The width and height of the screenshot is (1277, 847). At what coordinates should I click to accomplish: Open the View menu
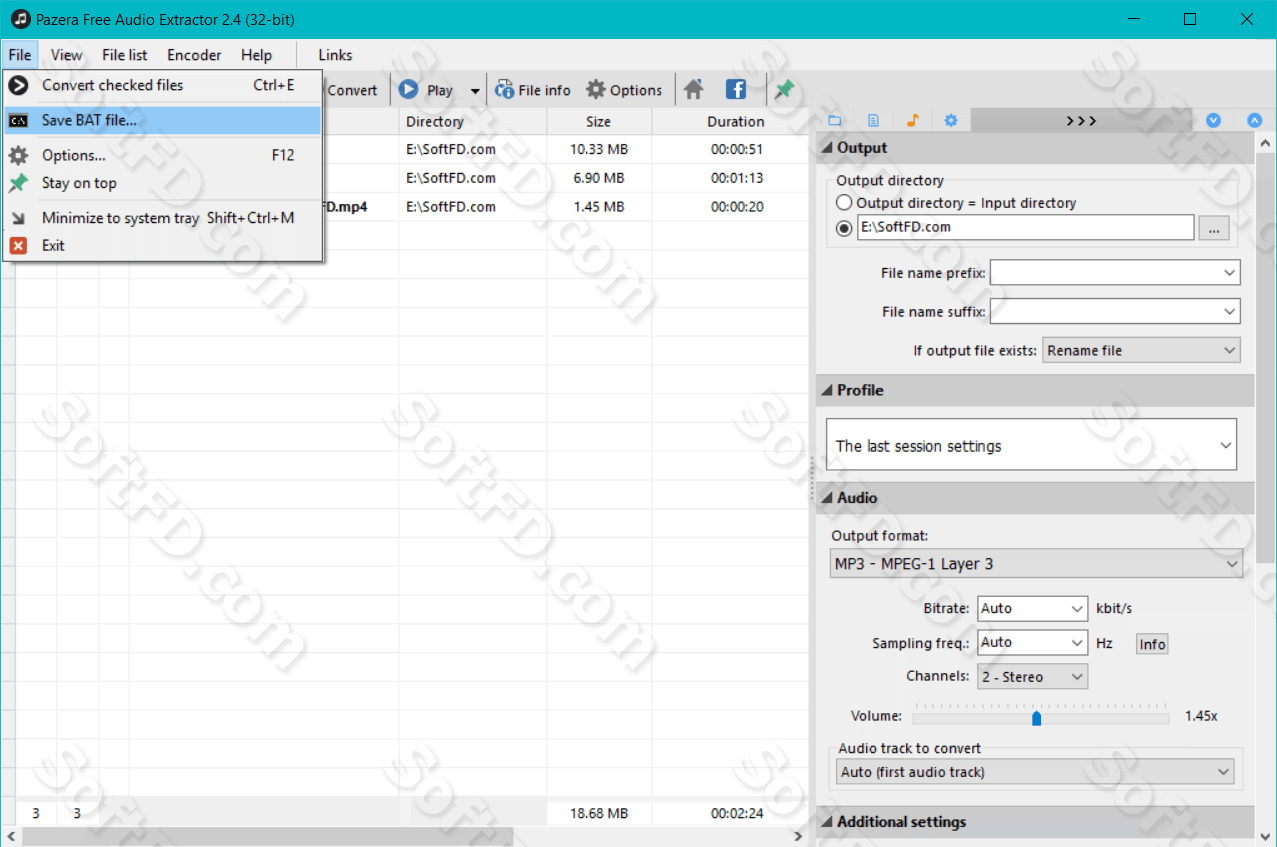[67, 55]
